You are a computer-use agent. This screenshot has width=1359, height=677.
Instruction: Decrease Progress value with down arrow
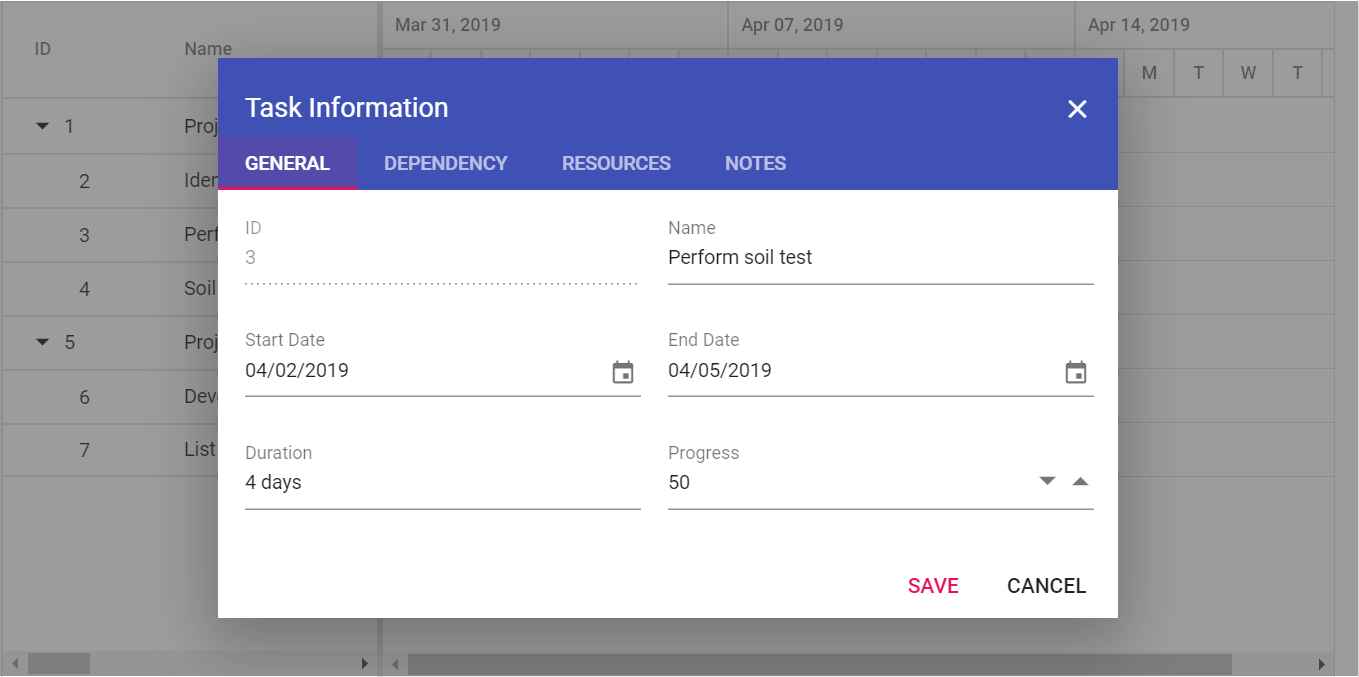(1047, 481)
